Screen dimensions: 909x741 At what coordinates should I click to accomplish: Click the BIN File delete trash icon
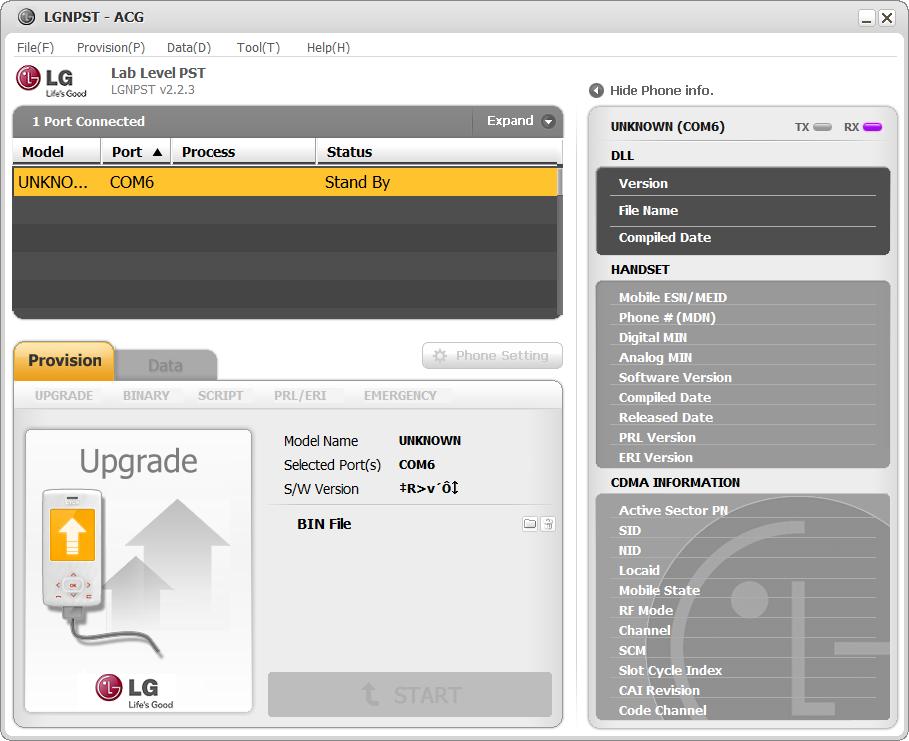point(548,524)
